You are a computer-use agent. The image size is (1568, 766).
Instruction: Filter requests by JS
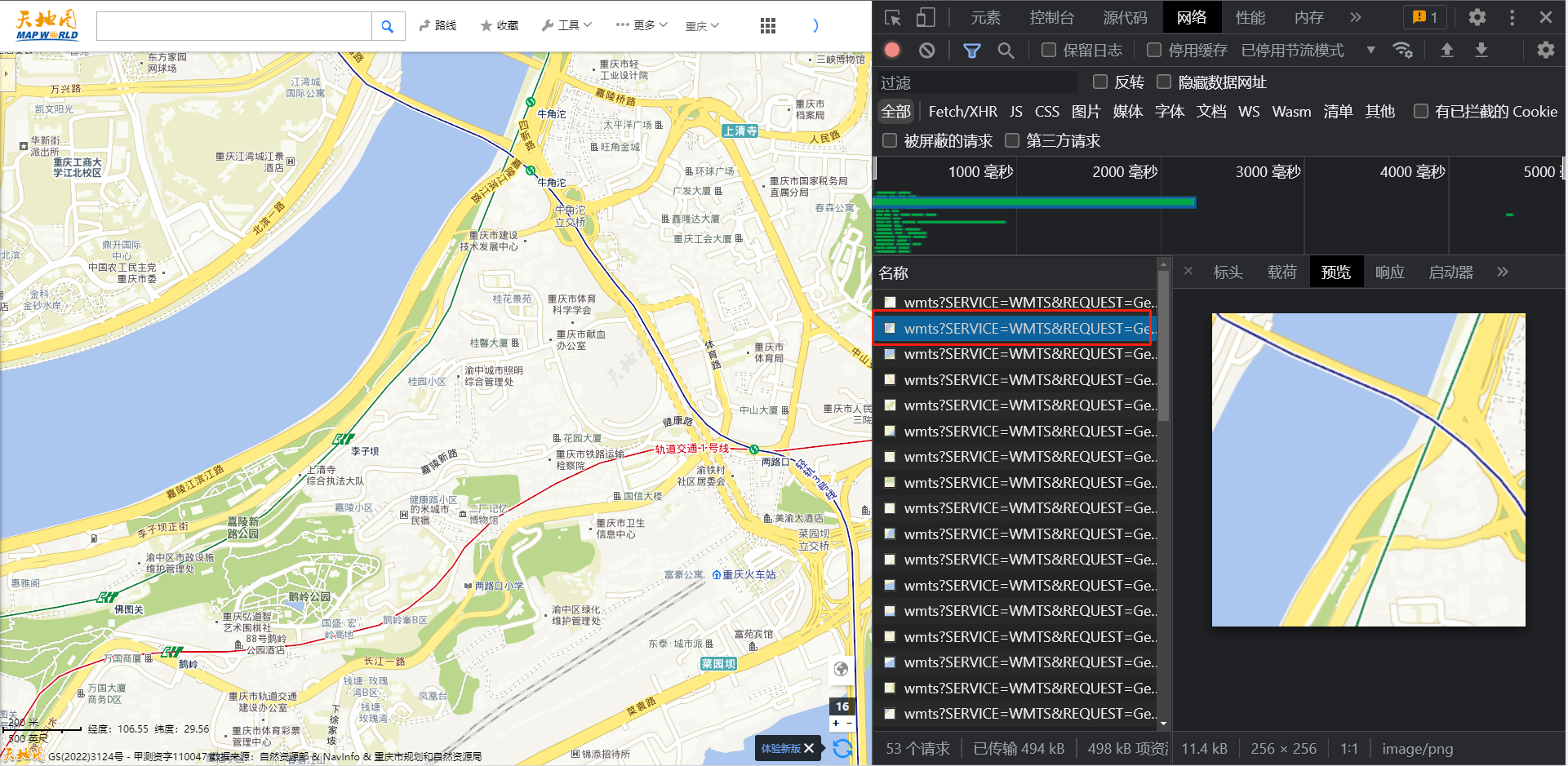click(1015, 112)
